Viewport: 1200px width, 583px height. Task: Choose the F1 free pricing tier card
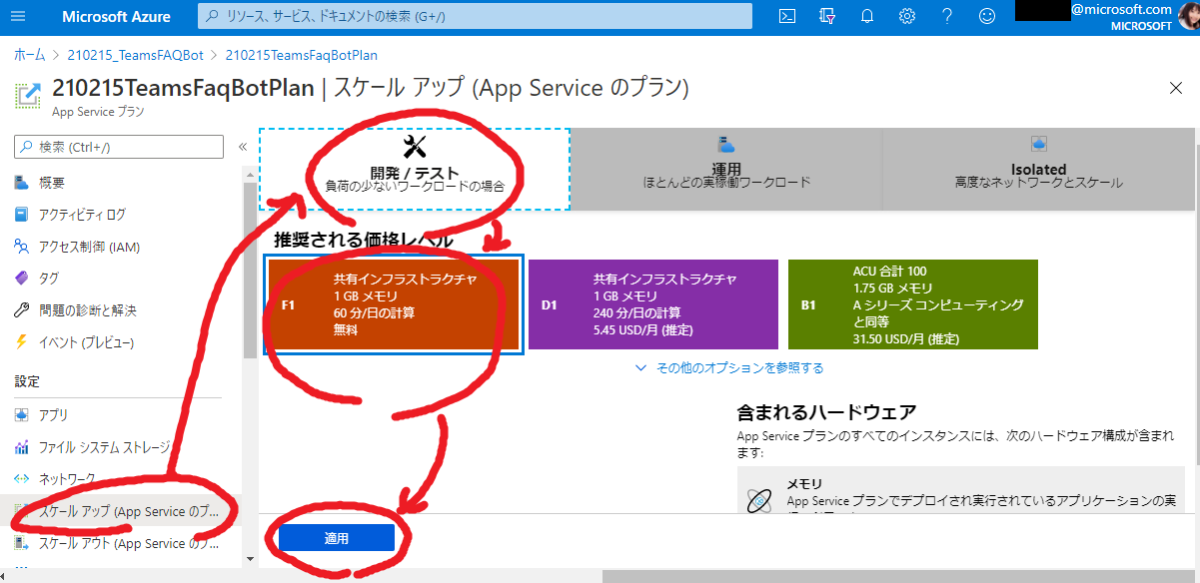tap(394, 304)
